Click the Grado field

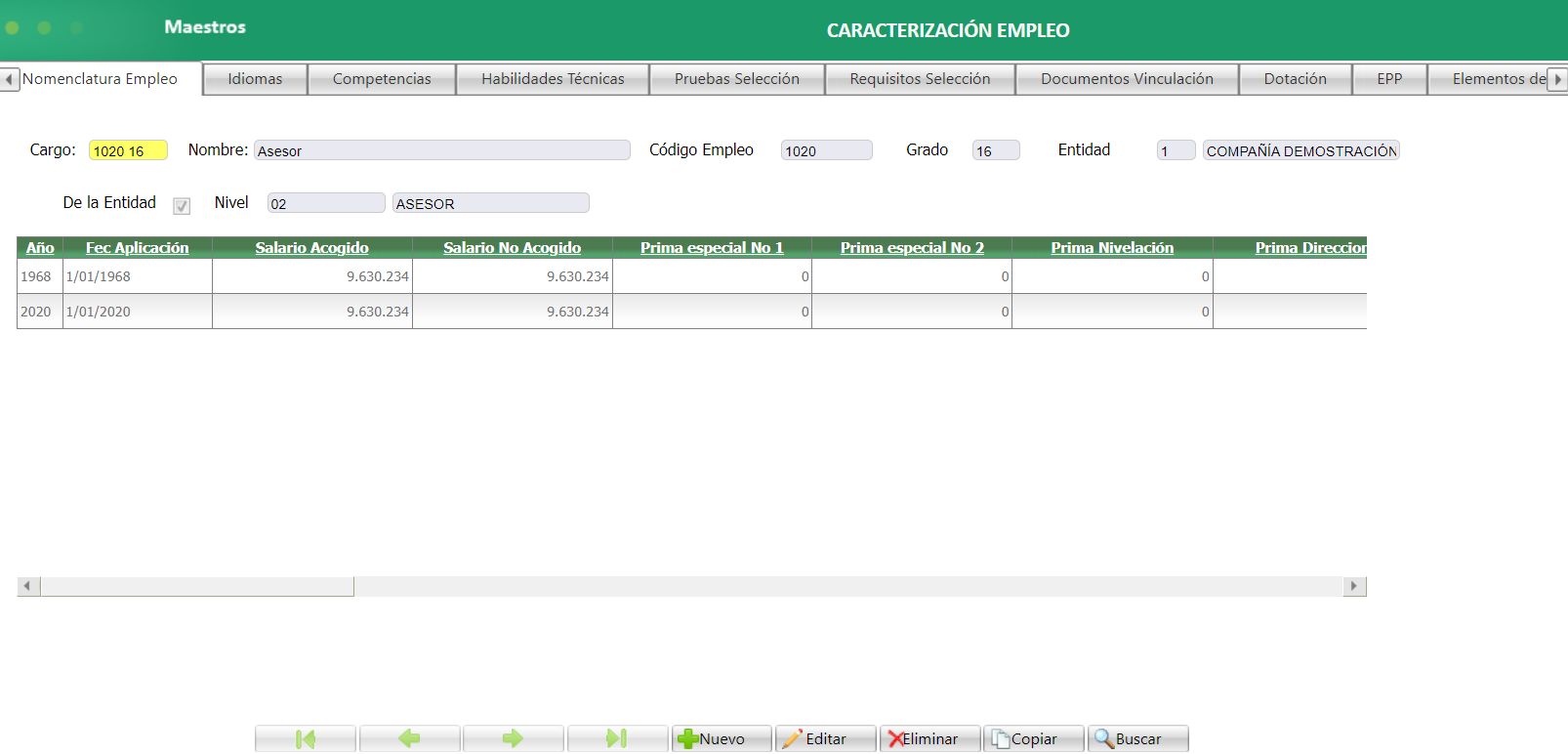(x=996, y=150)
